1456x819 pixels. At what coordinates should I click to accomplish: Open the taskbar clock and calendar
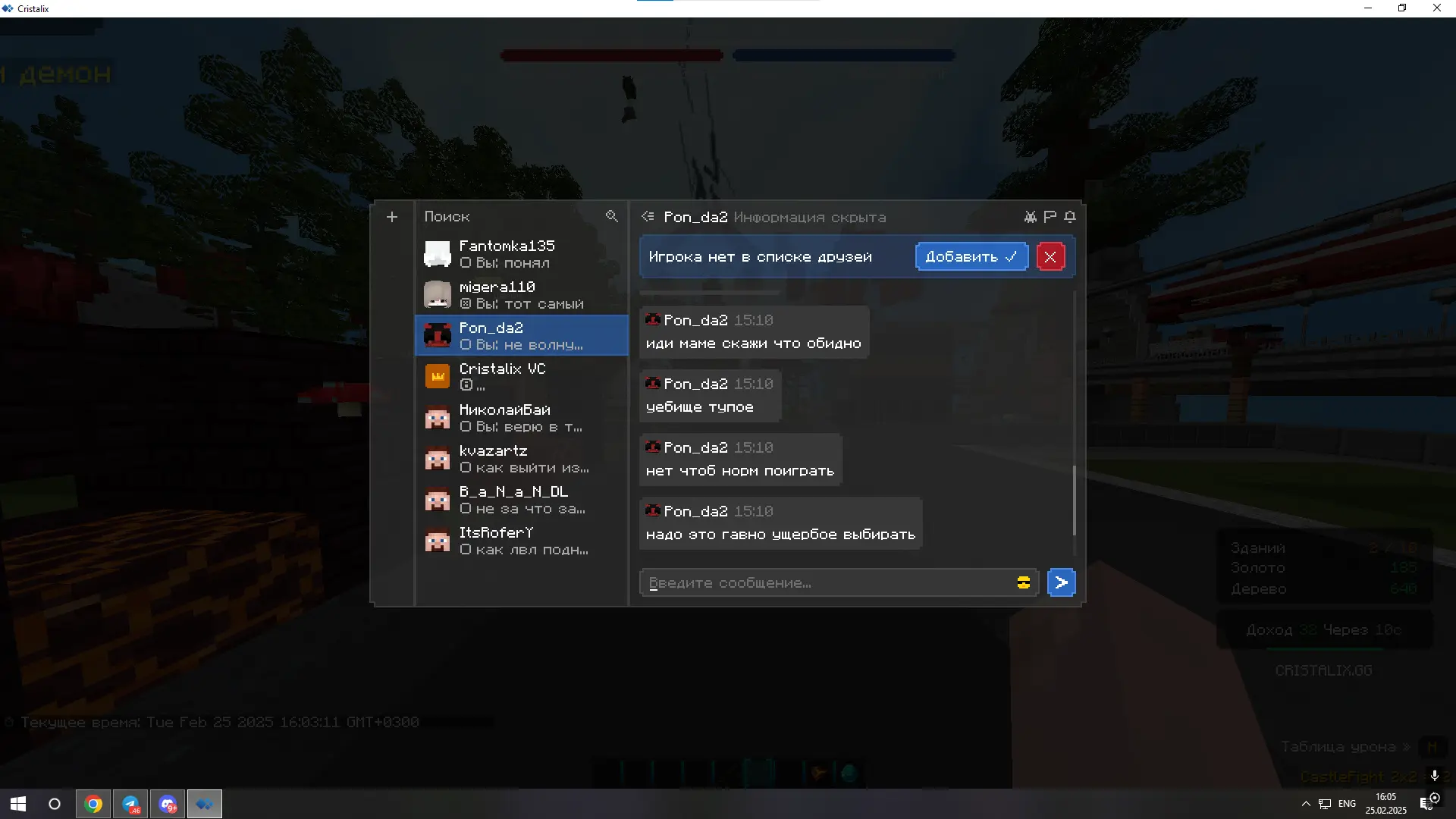pos(1386,804)
